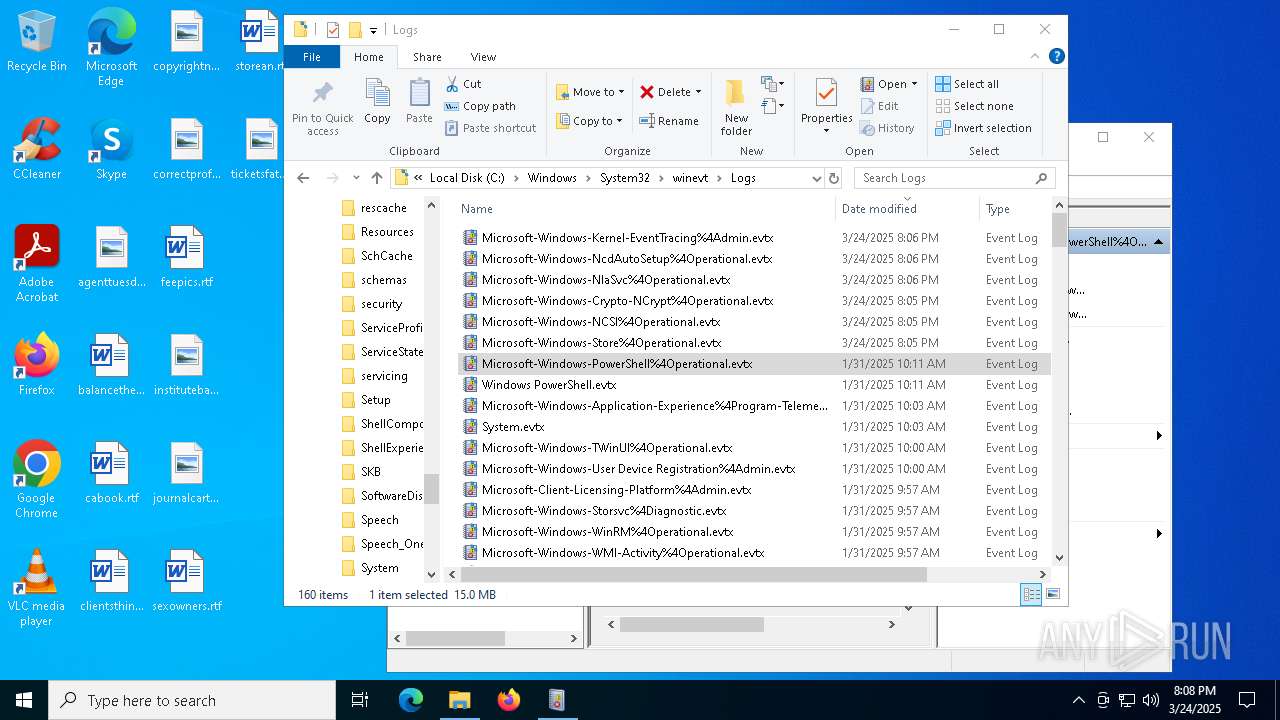Select the Speech folder in tree
The height and width of the screenshot is (720, 1280).
click(379, 520)
